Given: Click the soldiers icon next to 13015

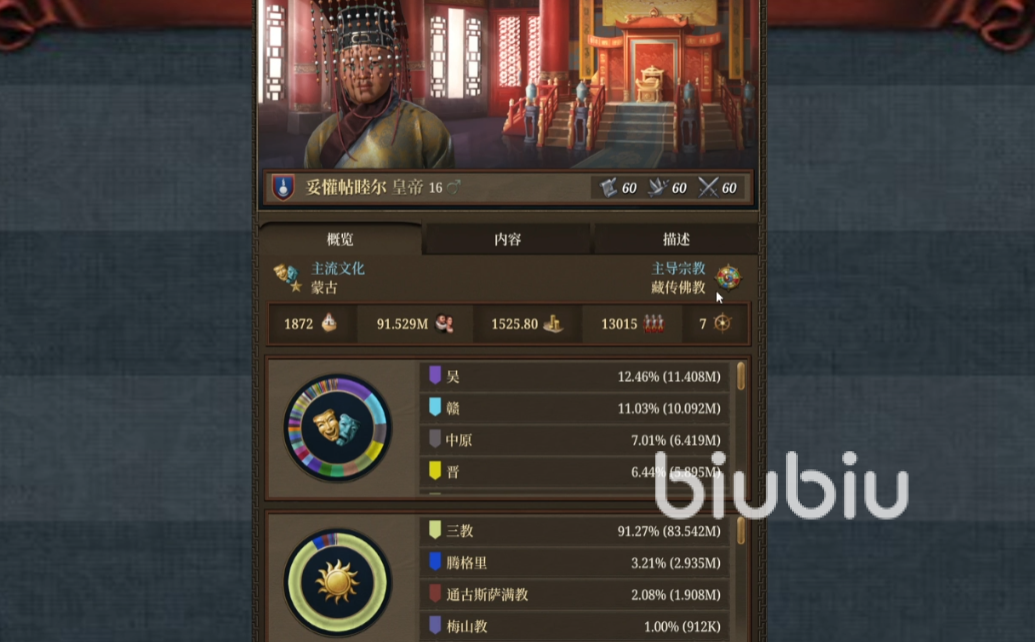Looking at the screenshot, I should pyautogui.click(x=653, y=323).
